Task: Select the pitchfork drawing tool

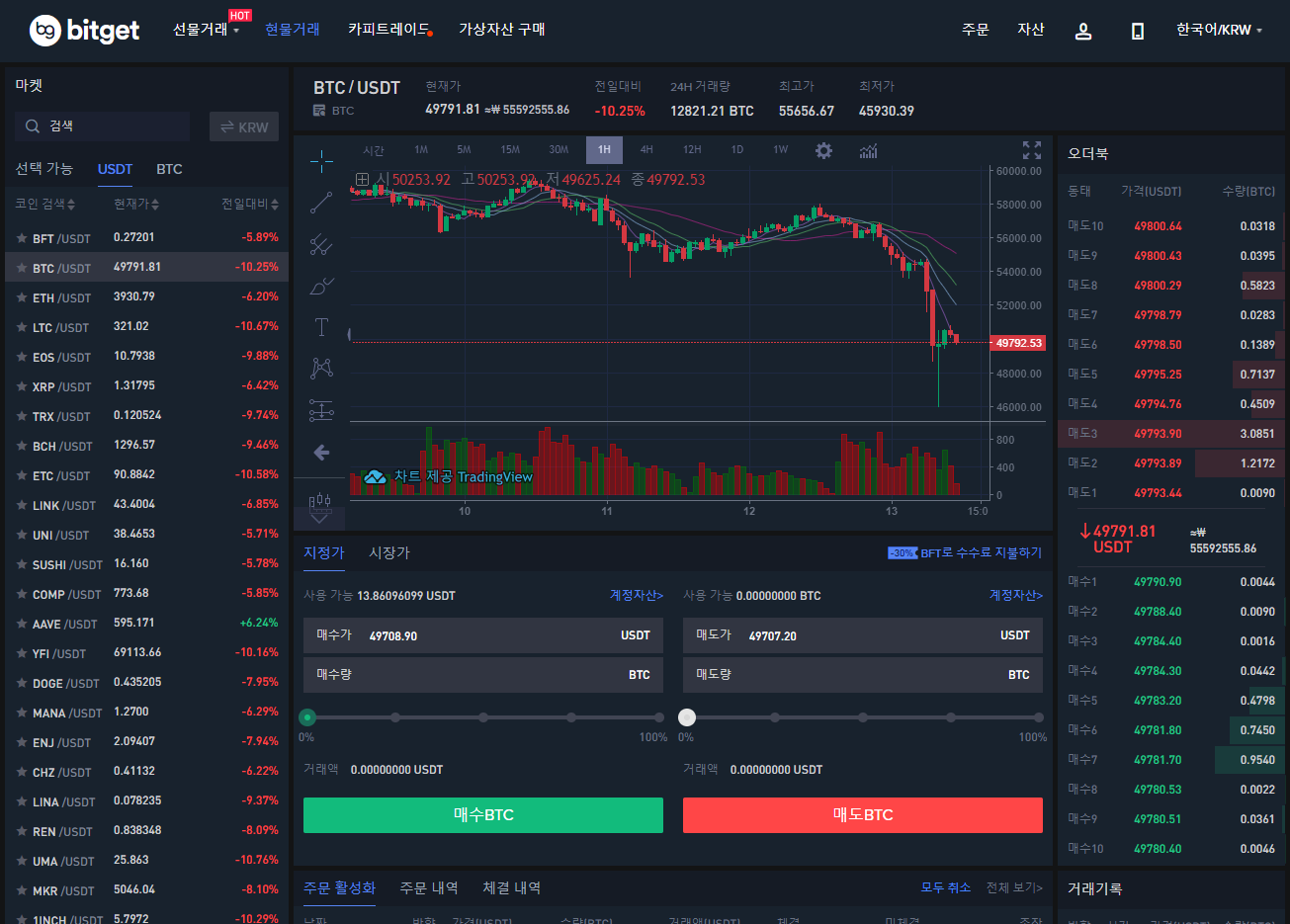Action: click(321, 244)
